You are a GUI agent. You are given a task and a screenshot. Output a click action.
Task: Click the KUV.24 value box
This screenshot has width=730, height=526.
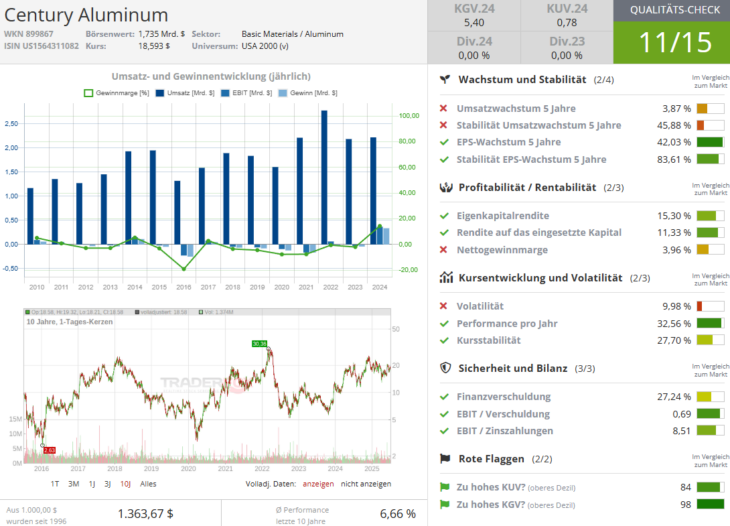tap(567, 16)
